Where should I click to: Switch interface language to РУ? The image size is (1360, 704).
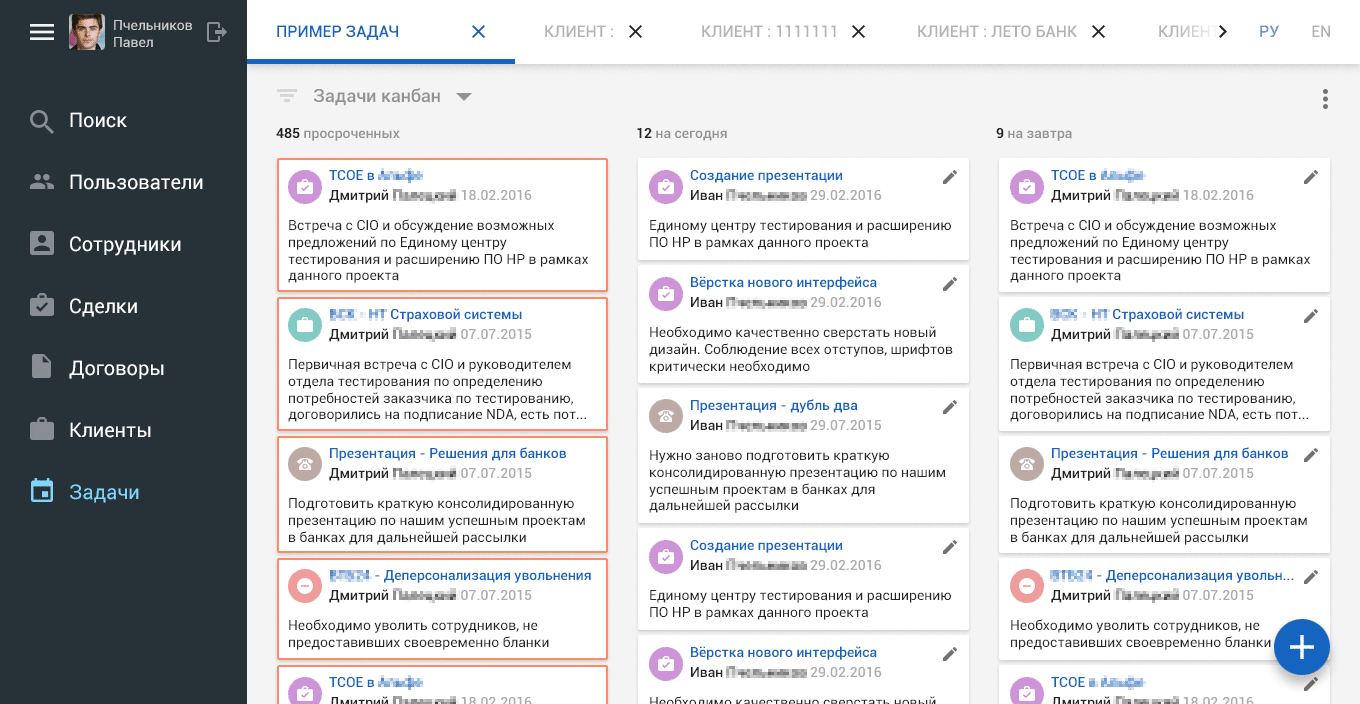(1269, 31)
